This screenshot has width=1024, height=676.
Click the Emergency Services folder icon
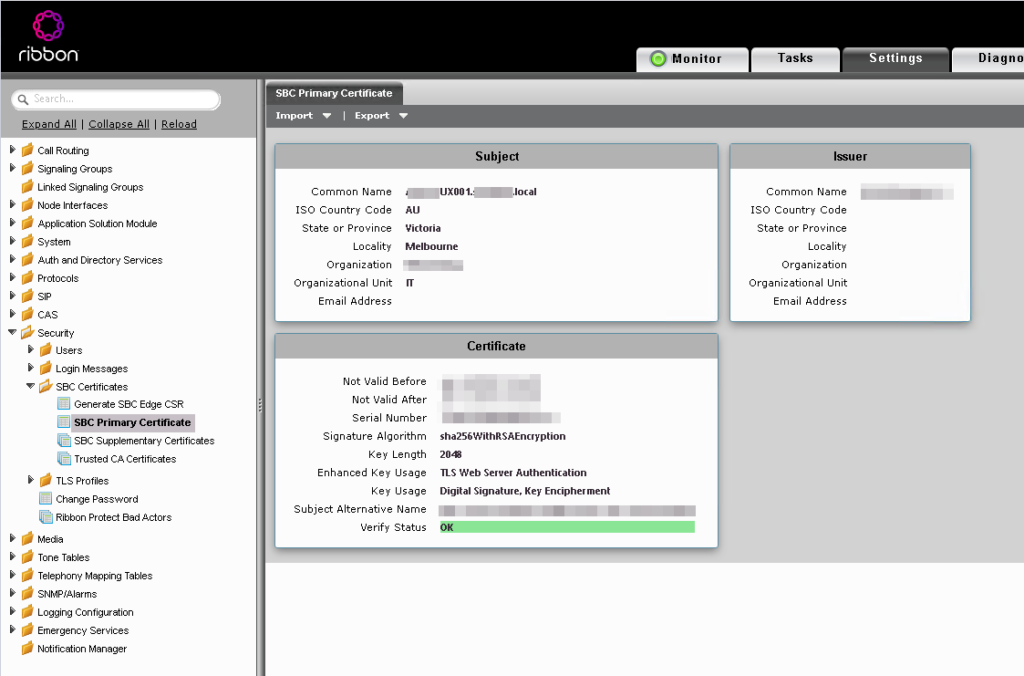pyautogui.click(x=27, y=630)
